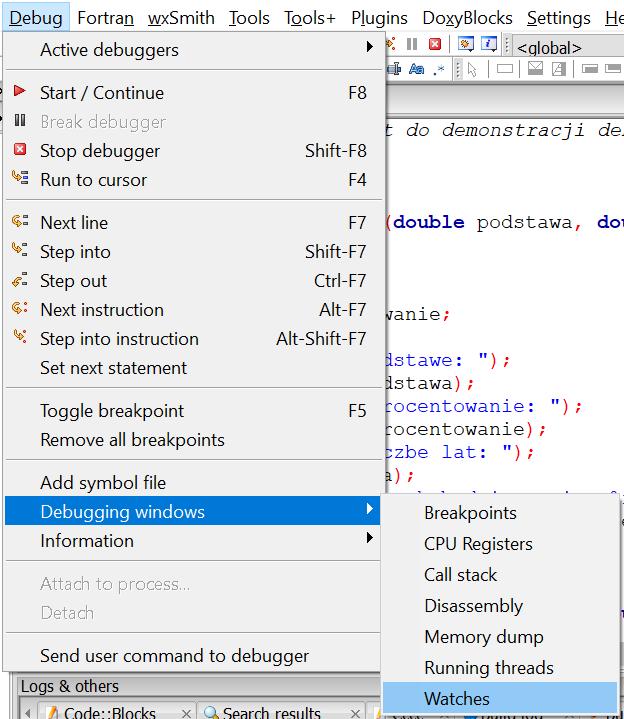The image size is (624, 719).
Task: Expand the Information submenu arrow
Action: (370, 537)
